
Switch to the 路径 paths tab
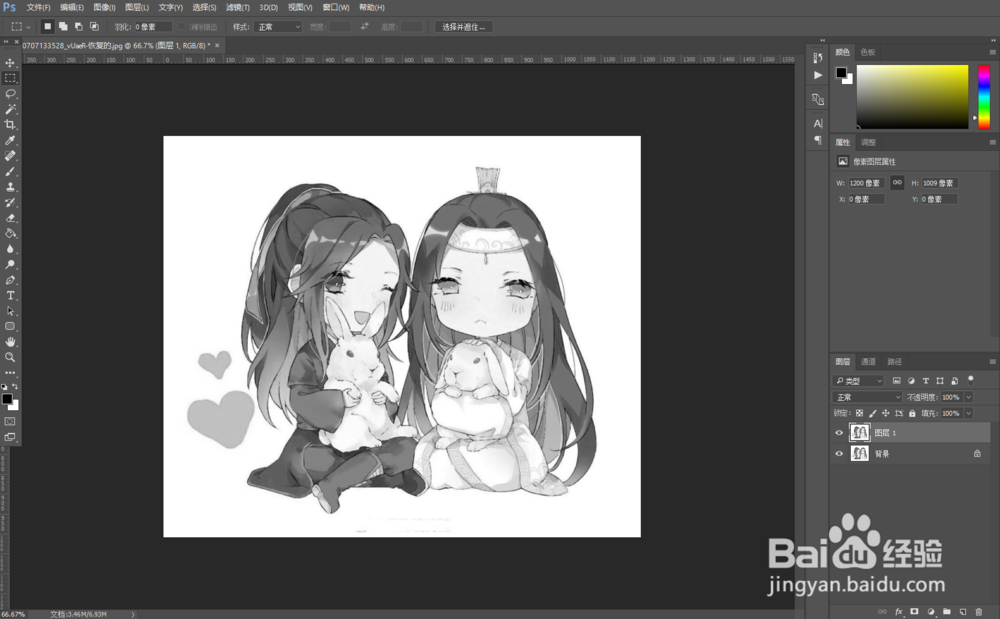(894, 361)
